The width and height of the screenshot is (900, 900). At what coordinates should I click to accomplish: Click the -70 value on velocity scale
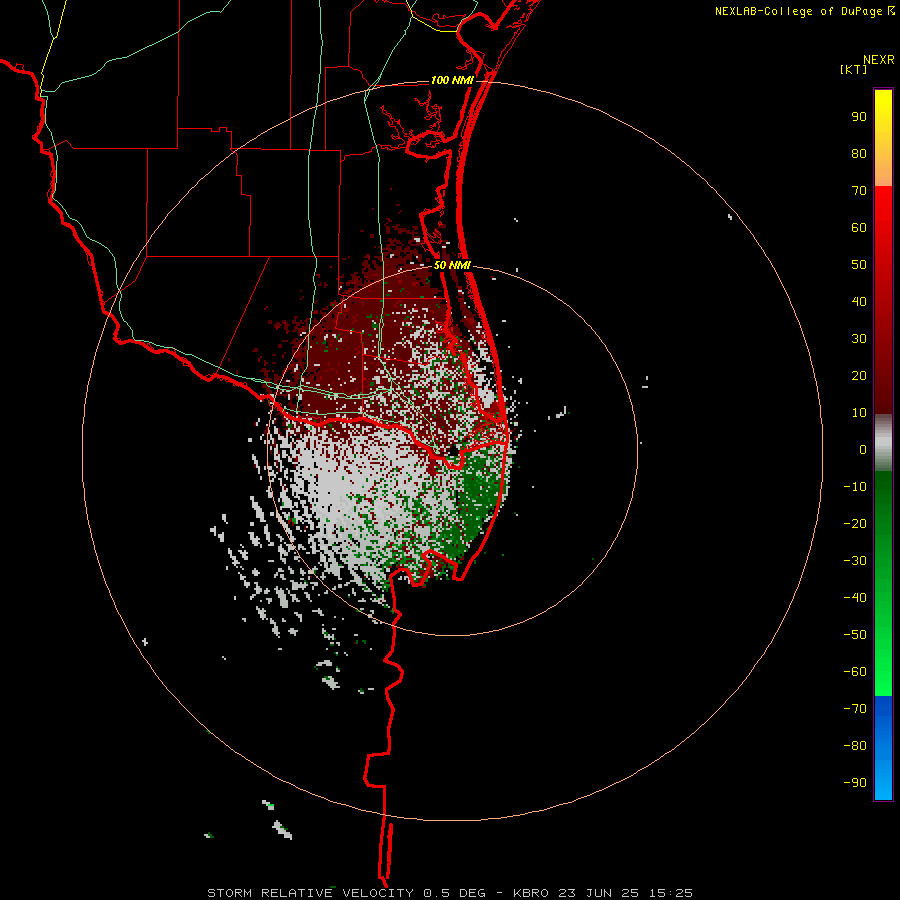point(855,709)
